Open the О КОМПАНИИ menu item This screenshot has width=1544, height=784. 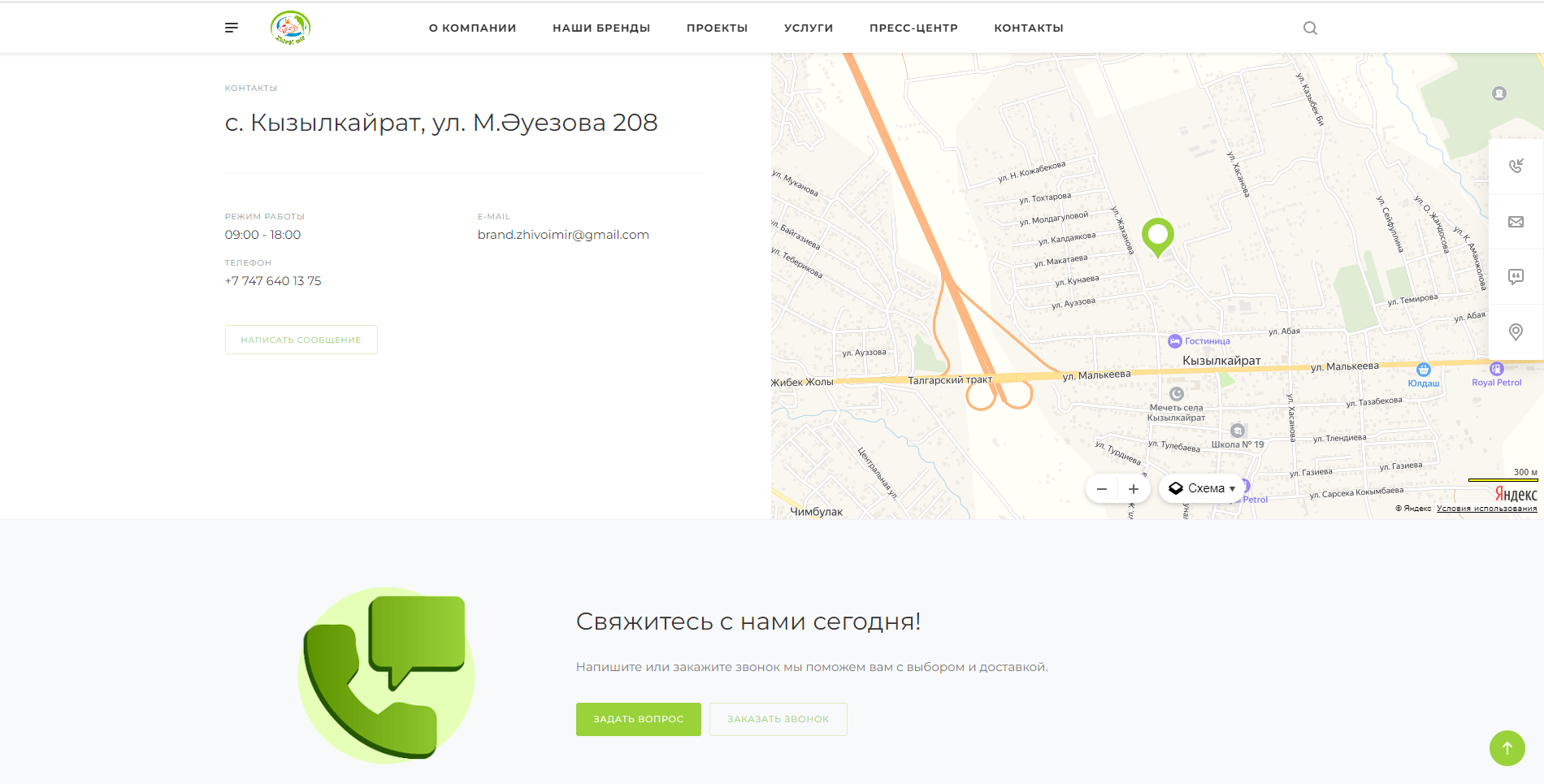point(473,28)
